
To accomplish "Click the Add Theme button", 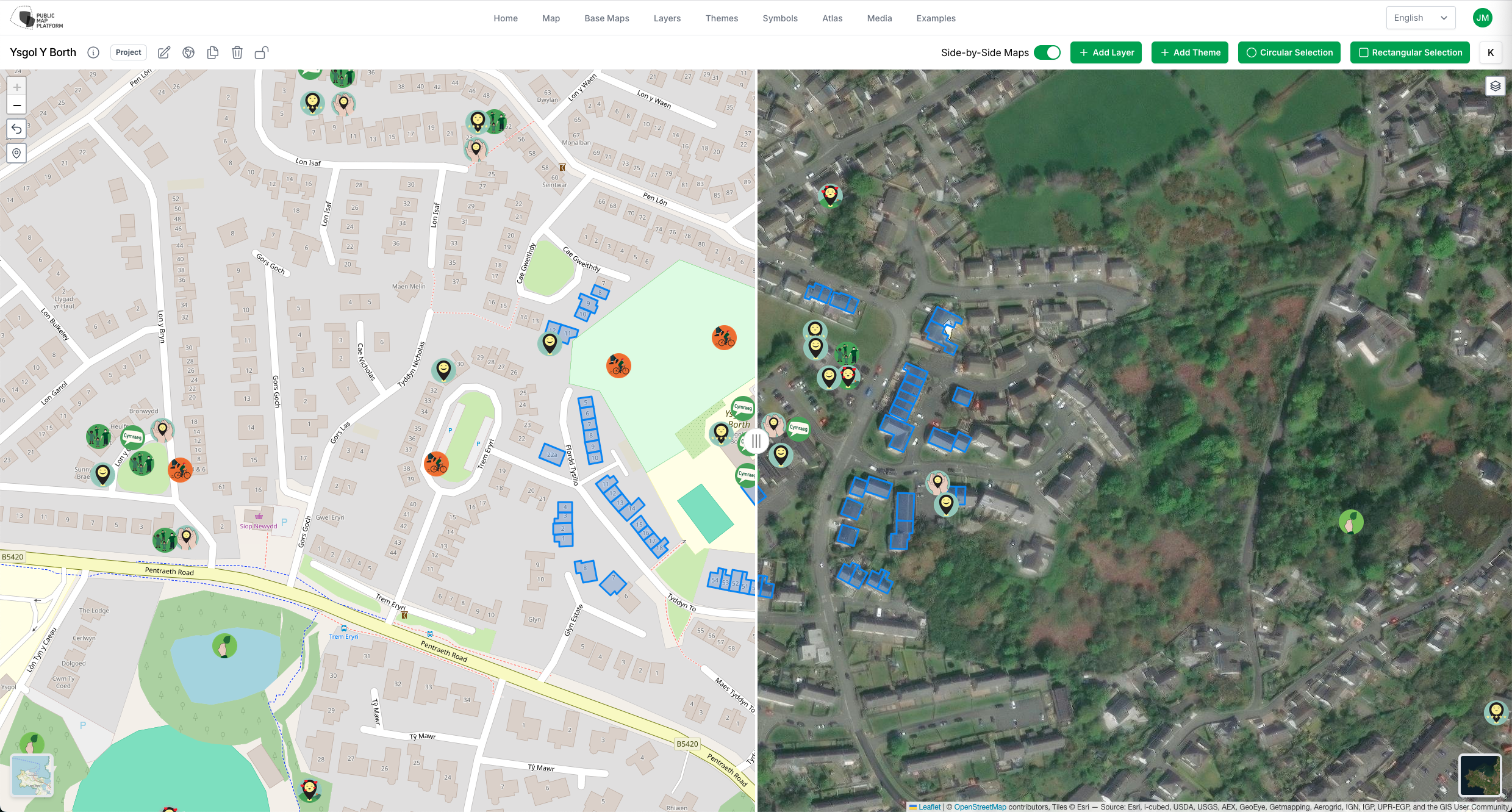I will (x=1189, y=52).
